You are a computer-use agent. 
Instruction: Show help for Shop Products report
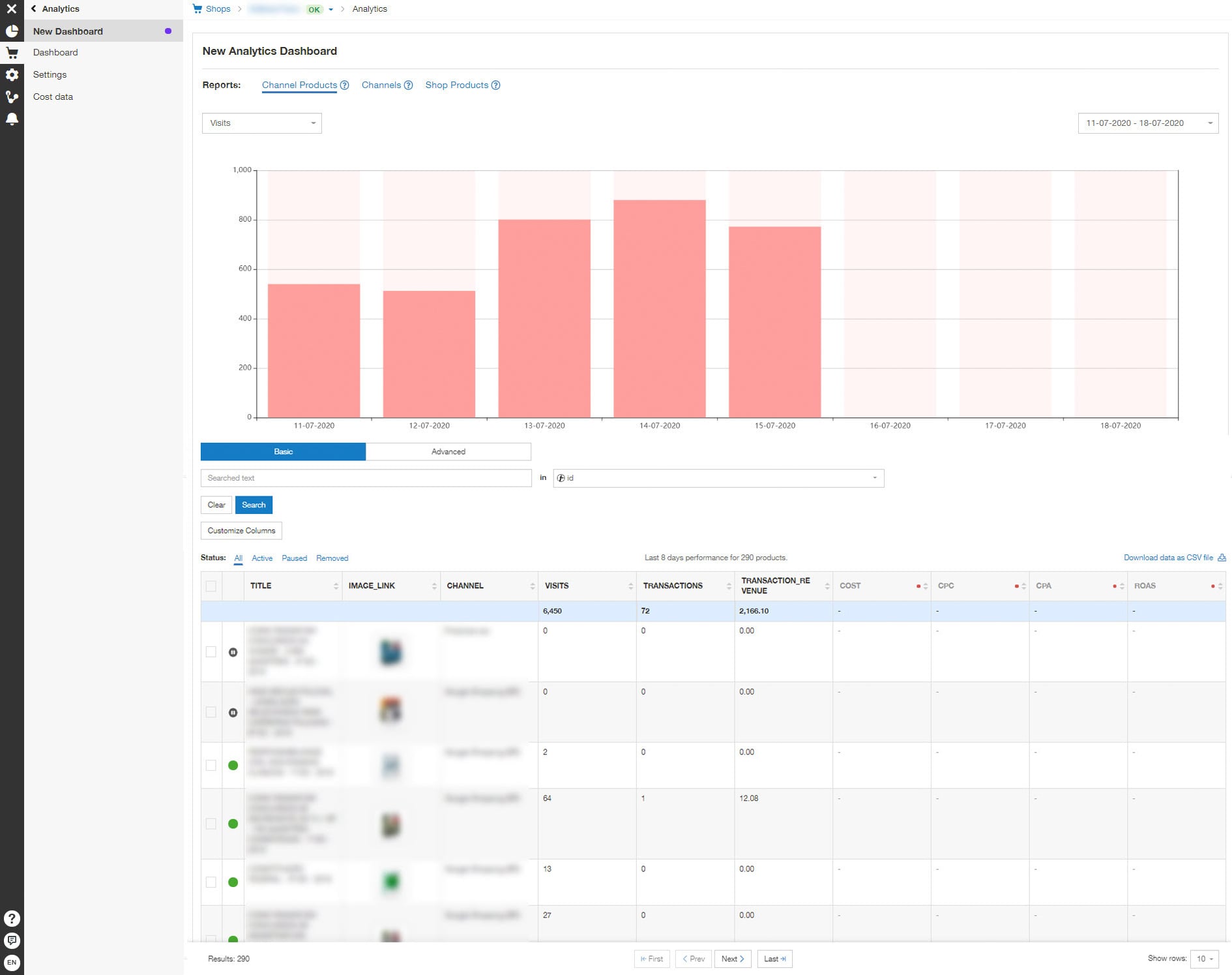tap(496, 85)
